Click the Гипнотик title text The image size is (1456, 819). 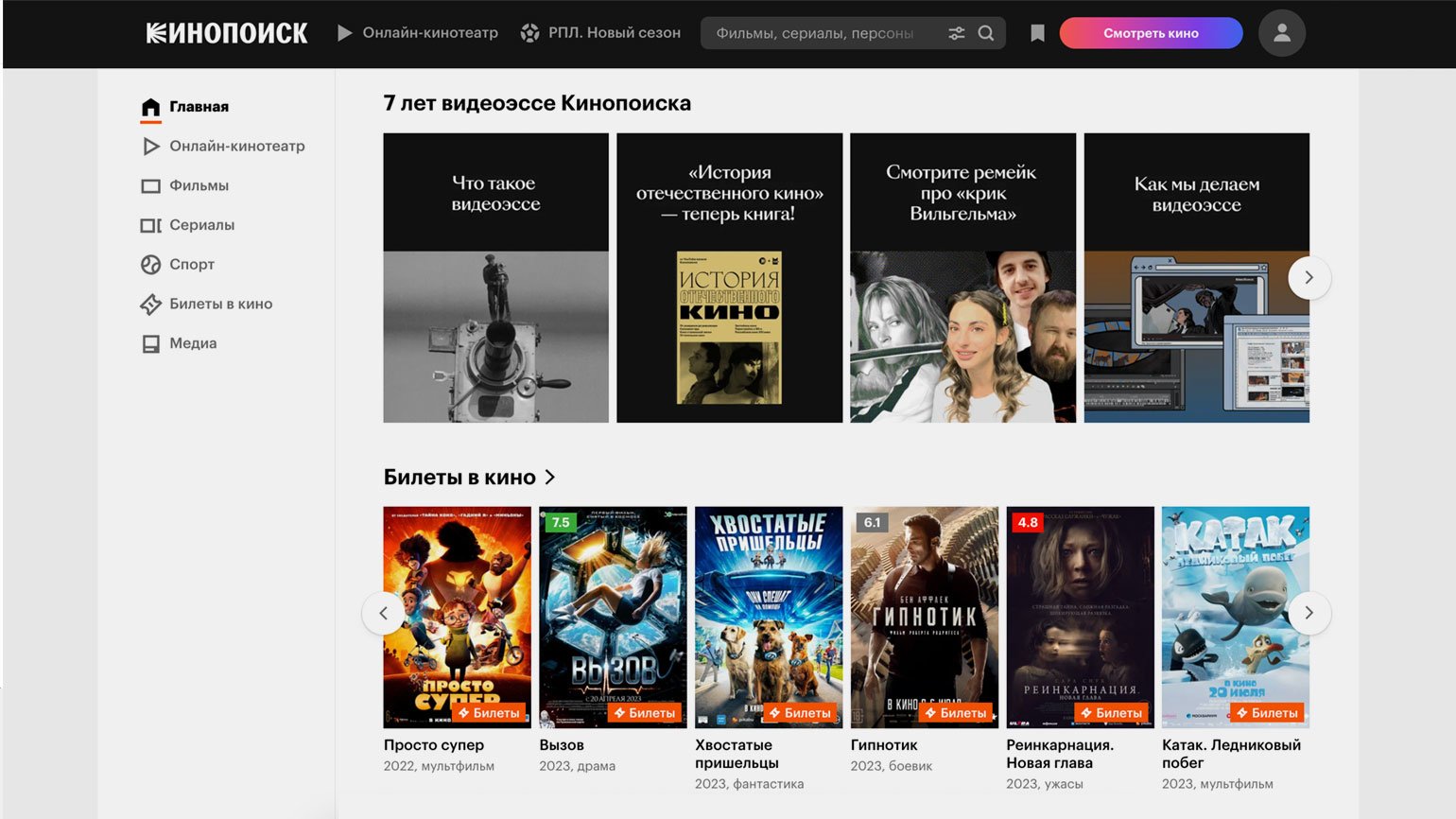pos(884,745)
